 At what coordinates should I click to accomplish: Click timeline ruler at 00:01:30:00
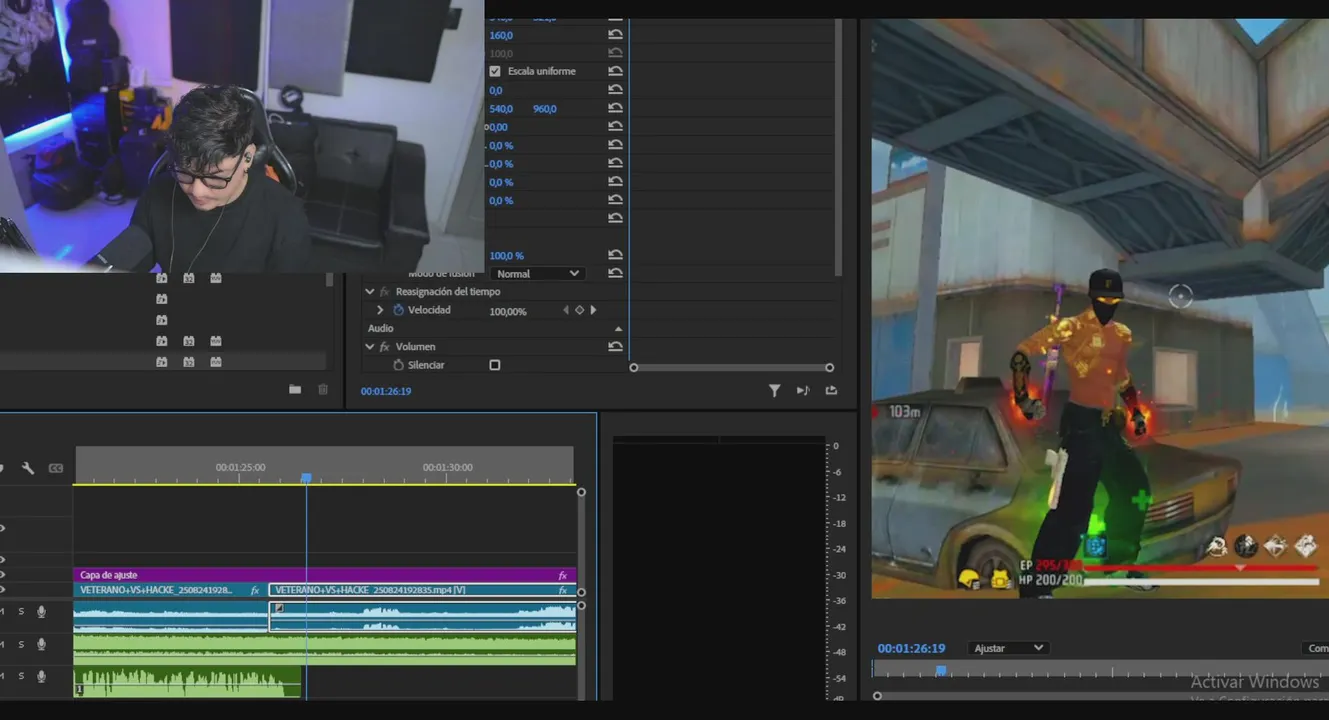447,468
